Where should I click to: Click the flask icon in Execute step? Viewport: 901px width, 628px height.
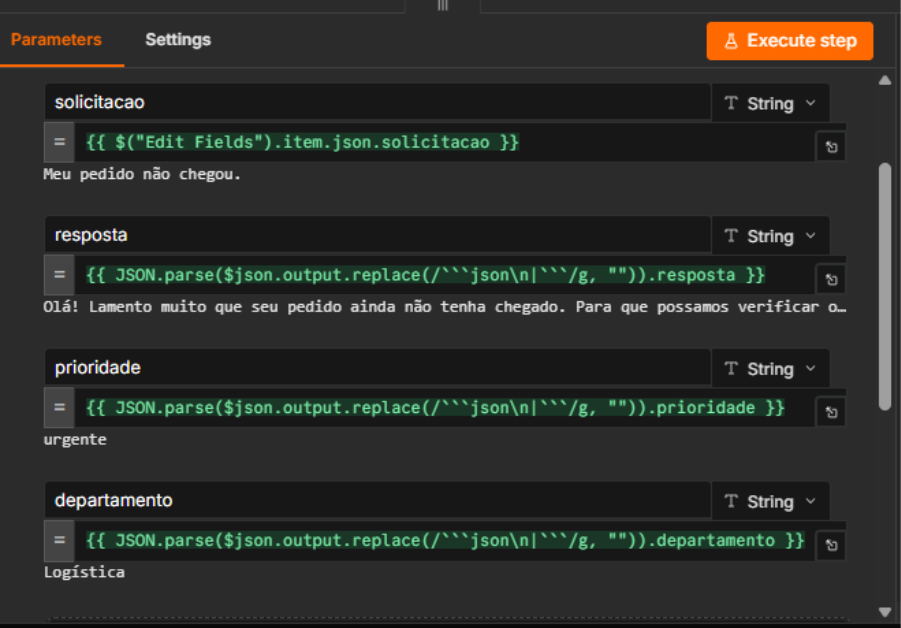tap(731, 41)
